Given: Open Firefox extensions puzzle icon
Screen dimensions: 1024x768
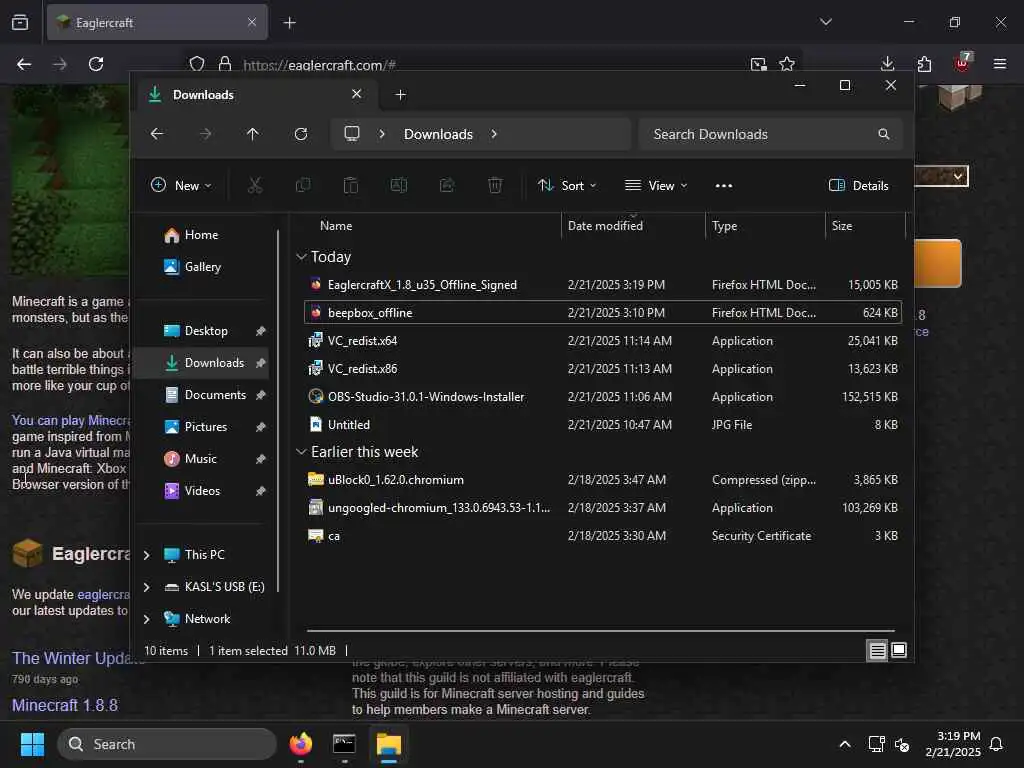Looking at the screenshot, I should pyautogui.click(x=924, y=64).
